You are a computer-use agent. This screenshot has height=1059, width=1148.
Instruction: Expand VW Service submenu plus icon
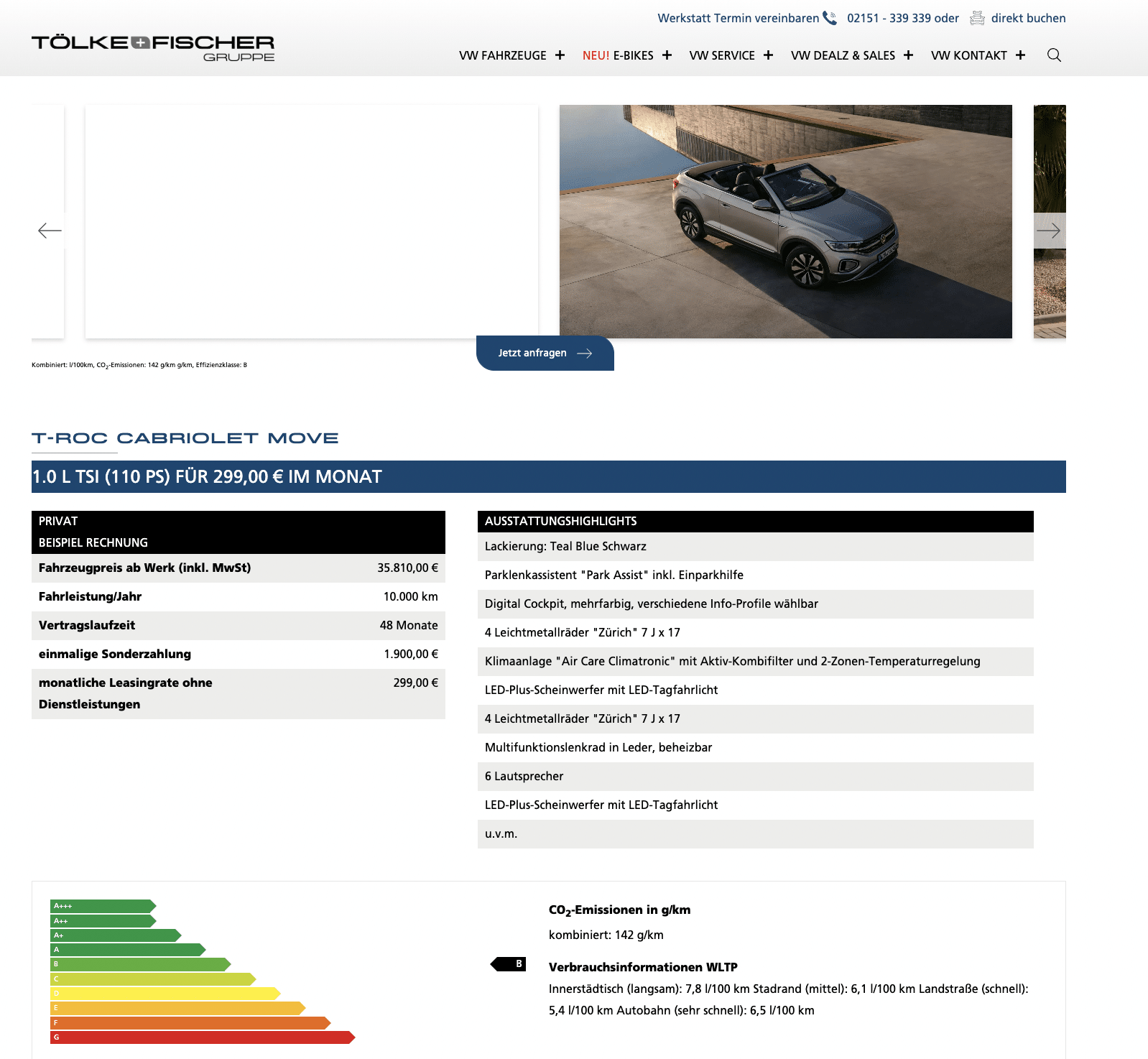(768, 55)
